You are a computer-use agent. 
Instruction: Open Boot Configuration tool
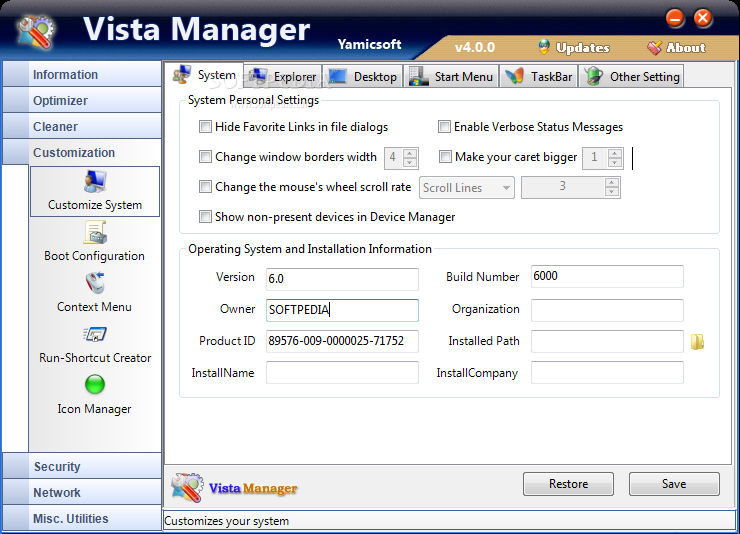[95, 242]
